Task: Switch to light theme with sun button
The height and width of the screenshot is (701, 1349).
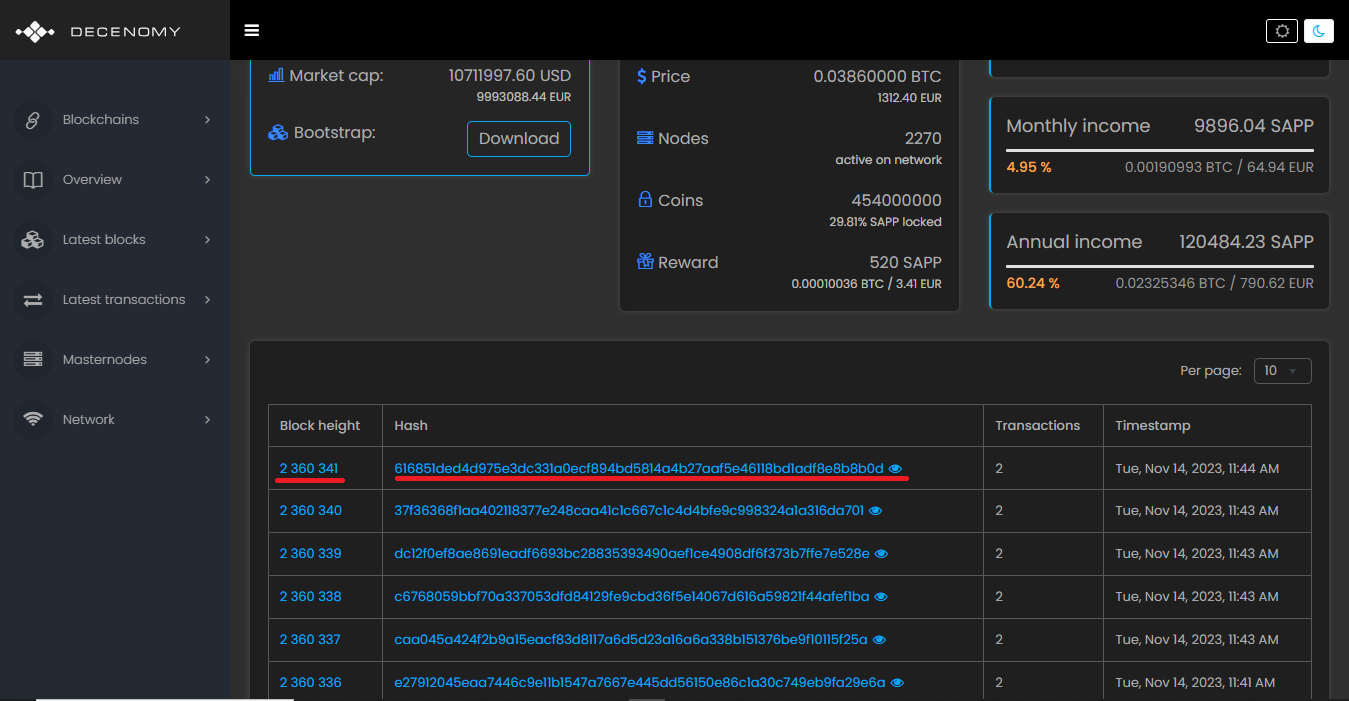Action: [x=1282, y=31]
